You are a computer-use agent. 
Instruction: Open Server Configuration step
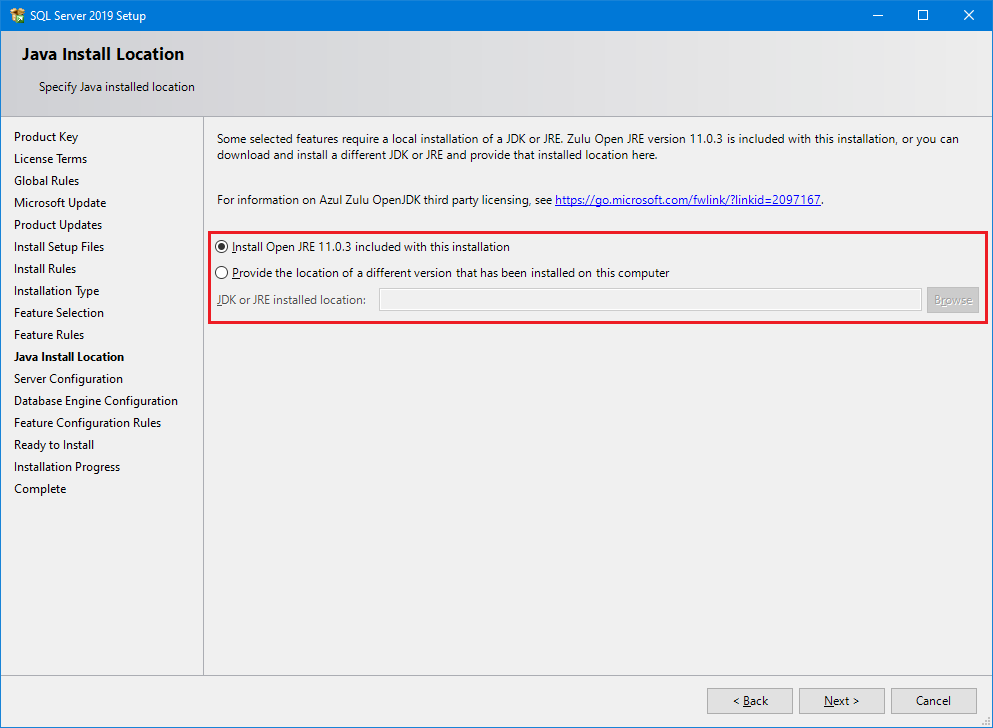[68, 379]
